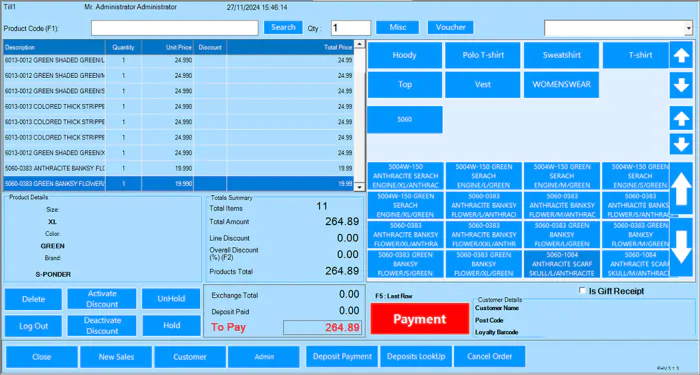The width and height of the screenshot is (700, 375).
Task: Click the order list scrollbar's top arrow
Action: 360,45
